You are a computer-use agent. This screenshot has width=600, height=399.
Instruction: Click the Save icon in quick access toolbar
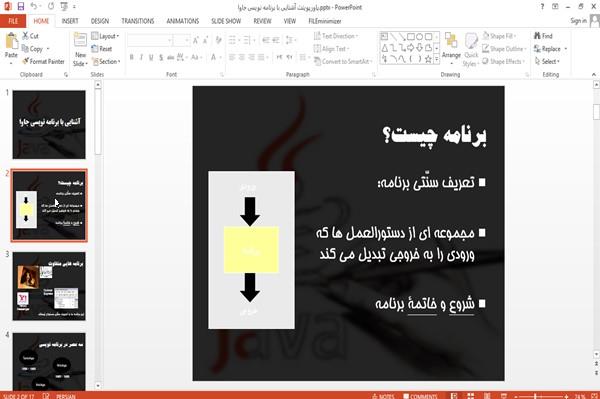tap(20, 7)
